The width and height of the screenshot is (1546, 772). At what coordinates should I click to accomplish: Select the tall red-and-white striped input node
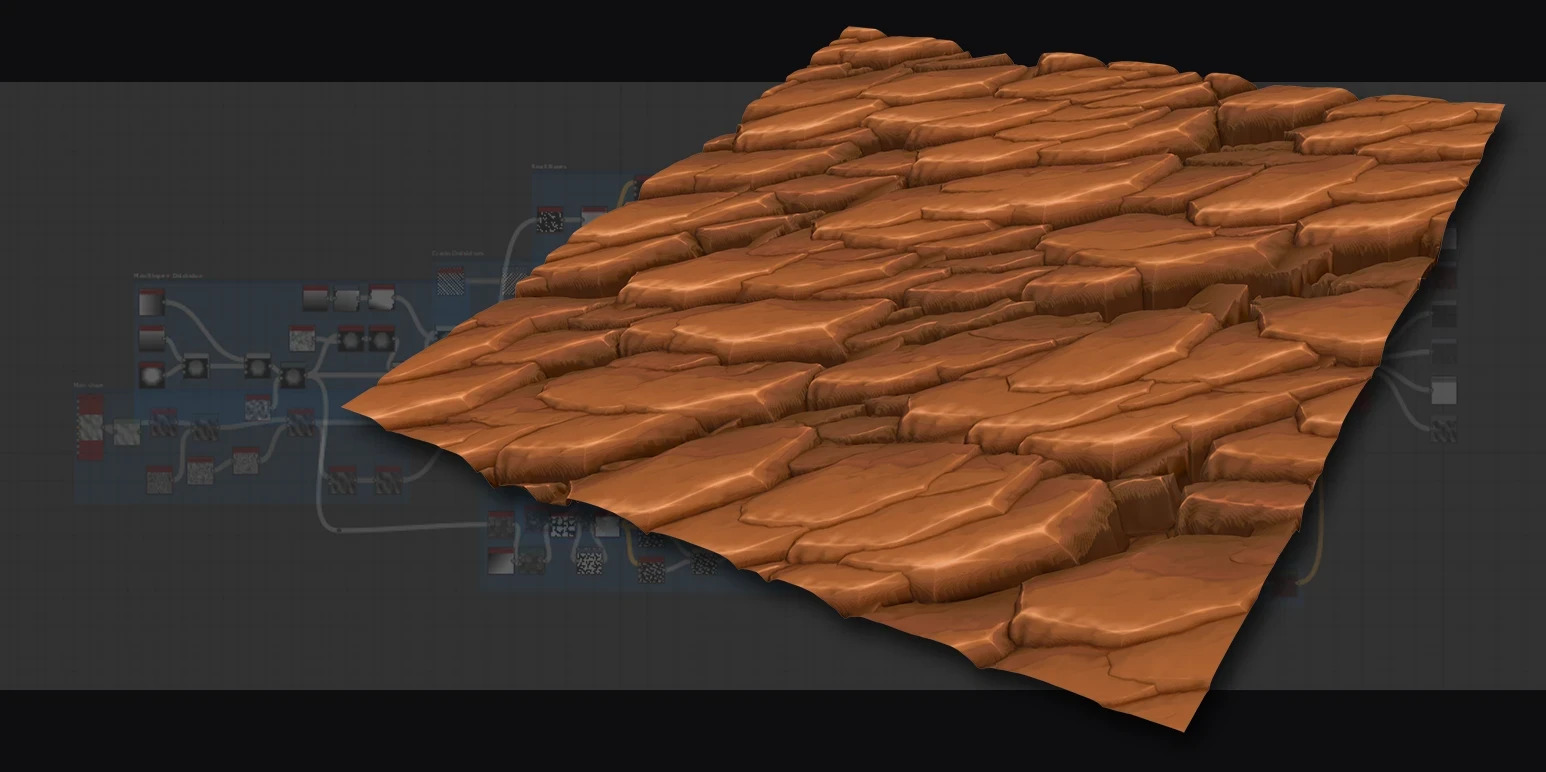pos(90,428)
